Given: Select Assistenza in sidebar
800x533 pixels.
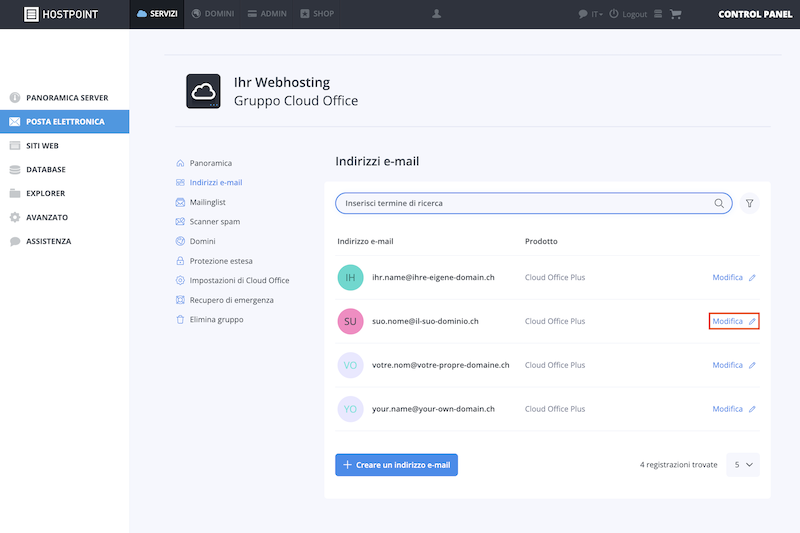Looking at the screenshot, I should tap(64, 241).
